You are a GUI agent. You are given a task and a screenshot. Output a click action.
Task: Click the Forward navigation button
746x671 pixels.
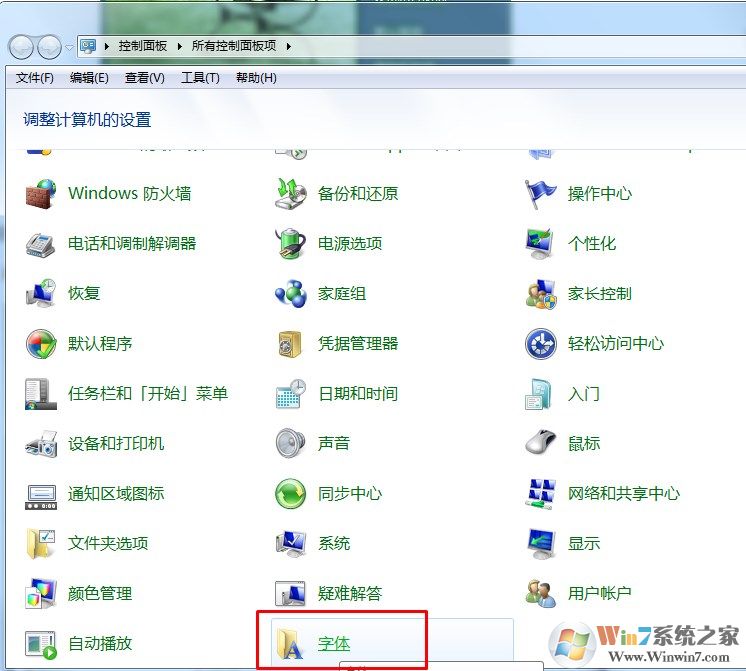tap(49, 47)
